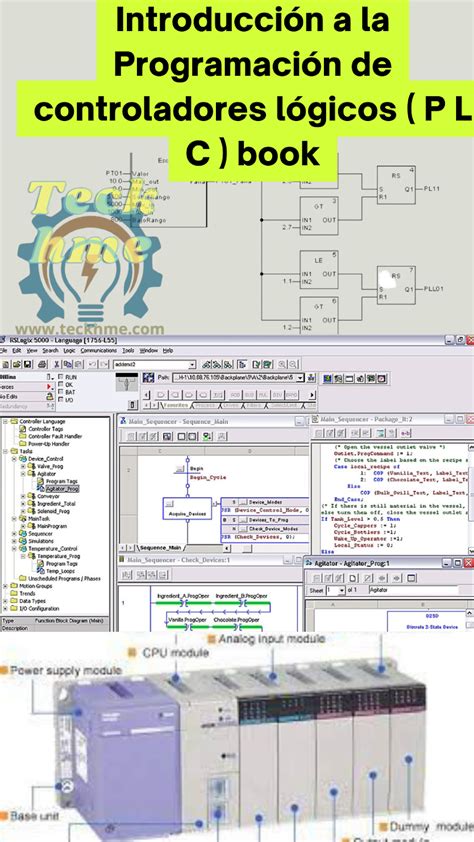Screen dimensions: 474x842
Task: Click the Paste toolbar icon
Action: click(x=78, y=365)
